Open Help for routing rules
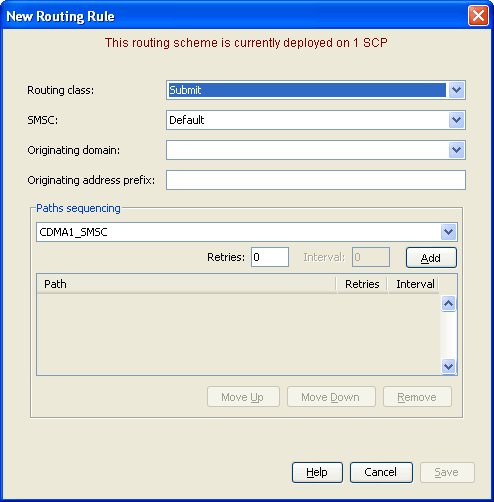Viewport: 494px width, 502px height. pos(317,472)
